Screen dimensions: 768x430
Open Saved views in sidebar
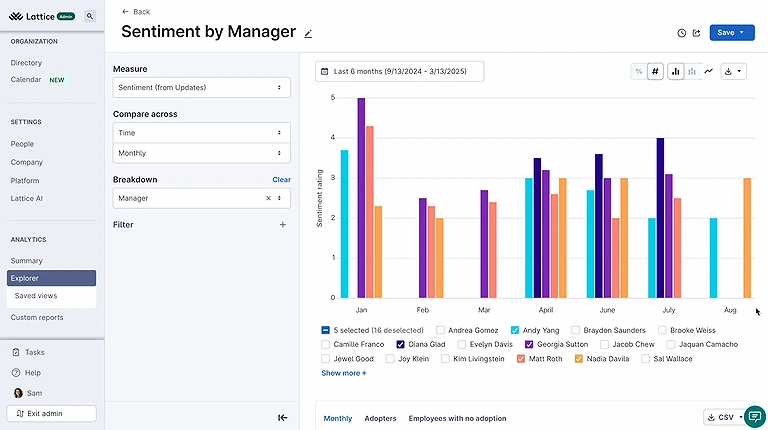(36, 296)
